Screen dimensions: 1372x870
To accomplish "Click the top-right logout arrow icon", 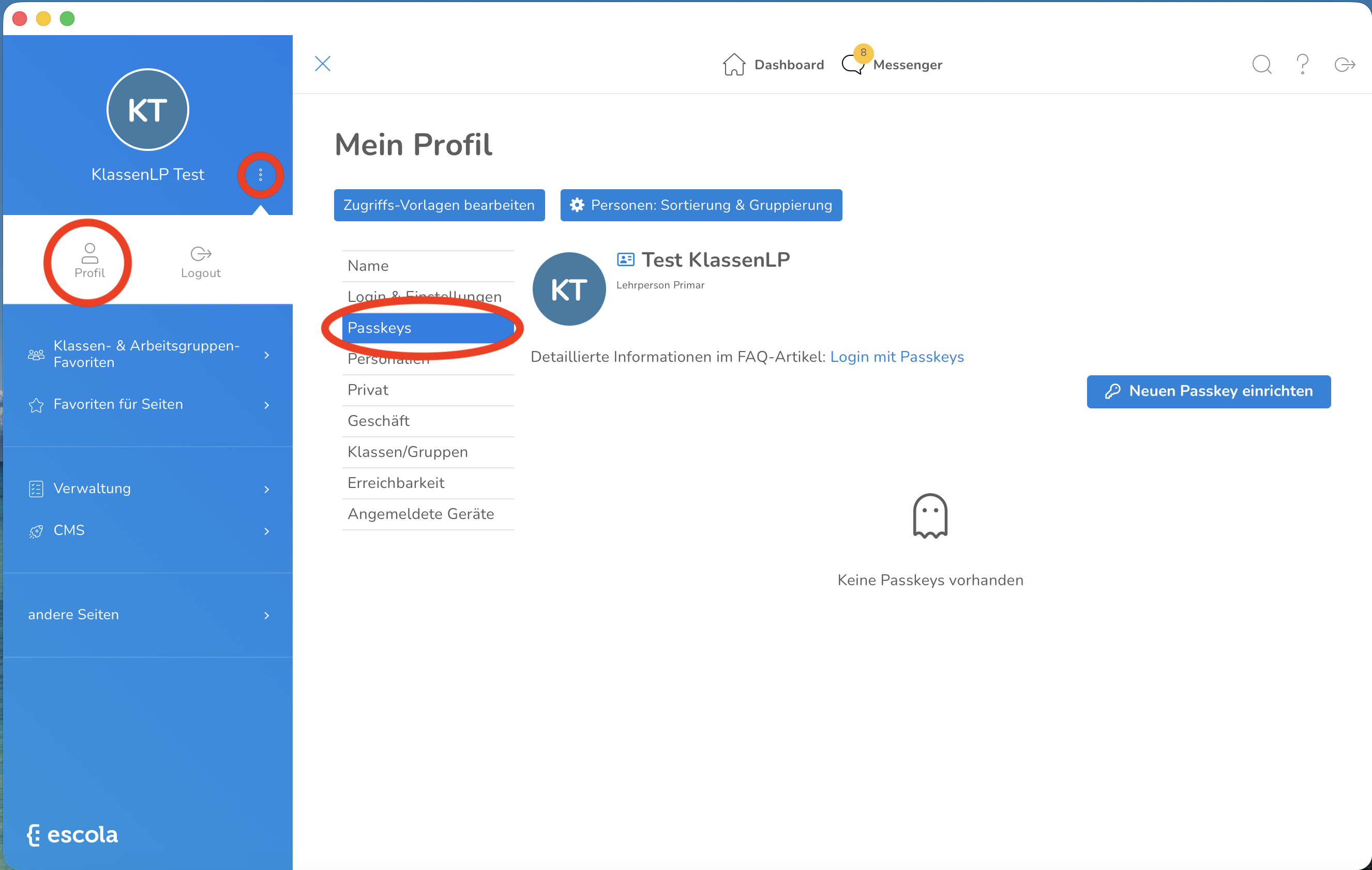I will click(1345, 64).
